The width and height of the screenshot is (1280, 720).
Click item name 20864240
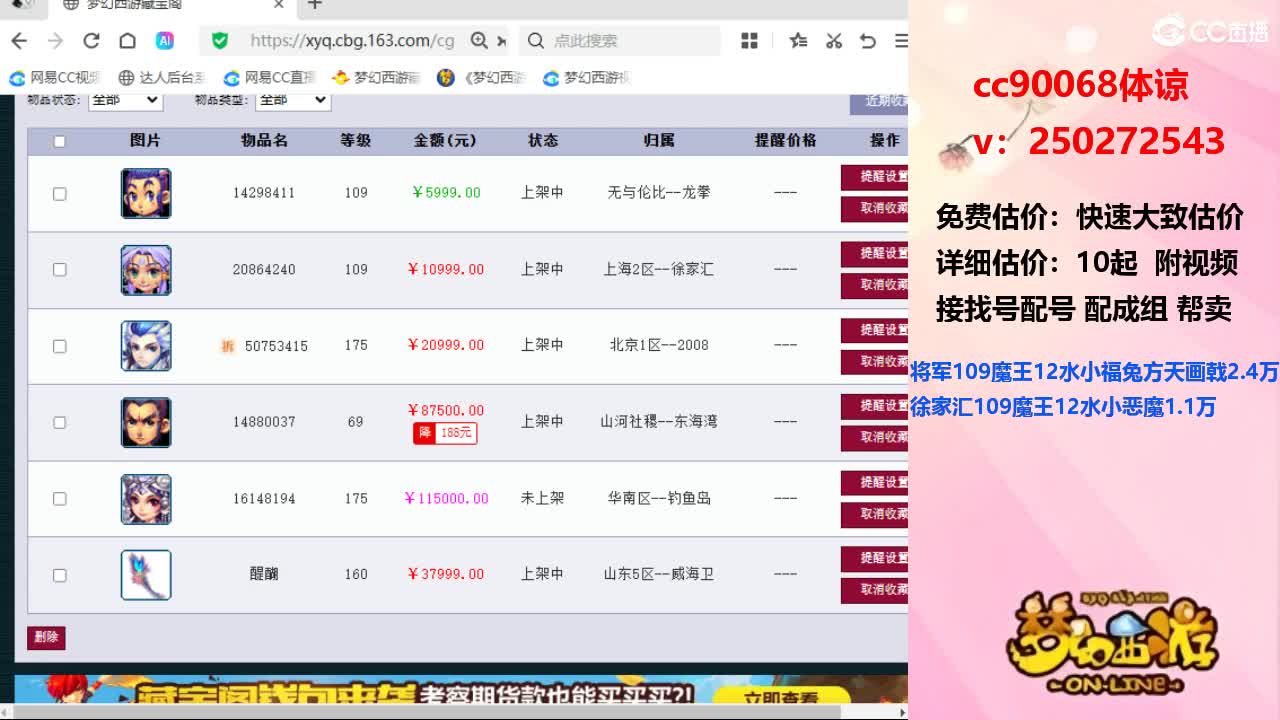(264, 270)
